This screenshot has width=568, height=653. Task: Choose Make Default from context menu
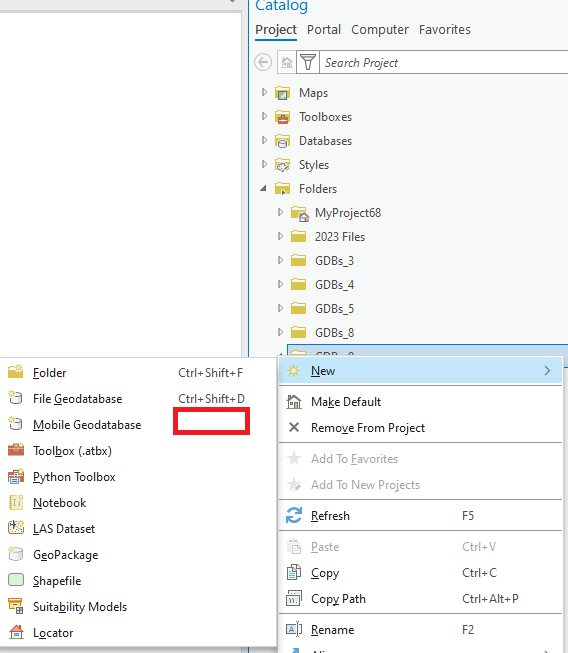pos(421,402)
